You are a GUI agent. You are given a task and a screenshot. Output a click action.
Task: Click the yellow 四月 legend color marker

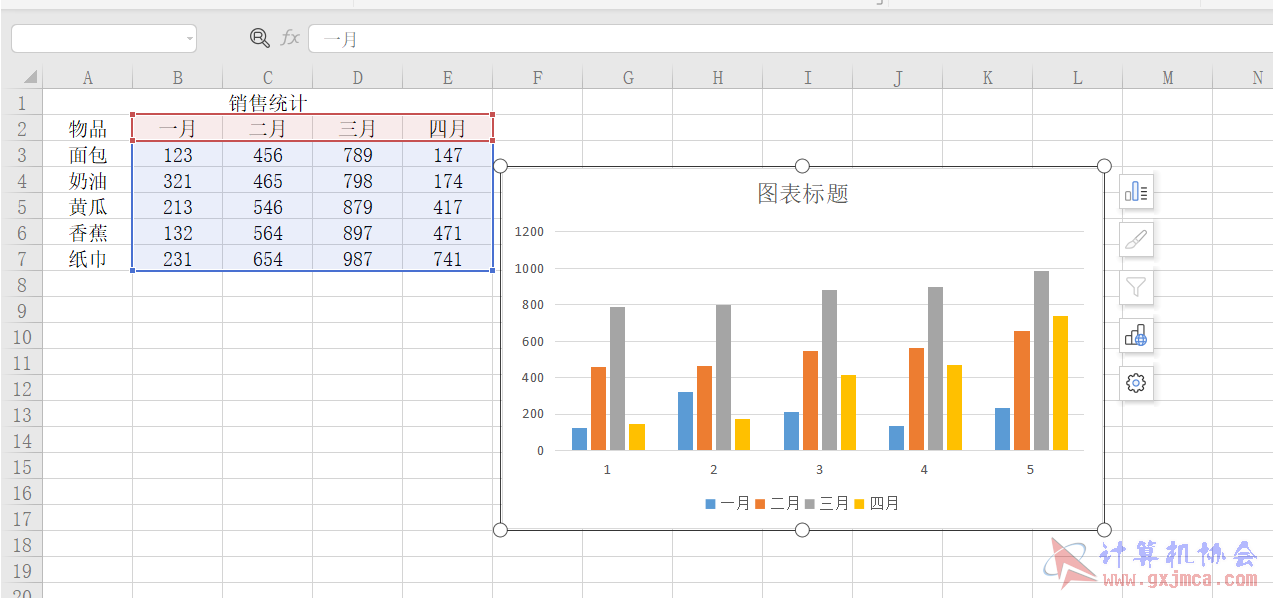coord(860,504)
